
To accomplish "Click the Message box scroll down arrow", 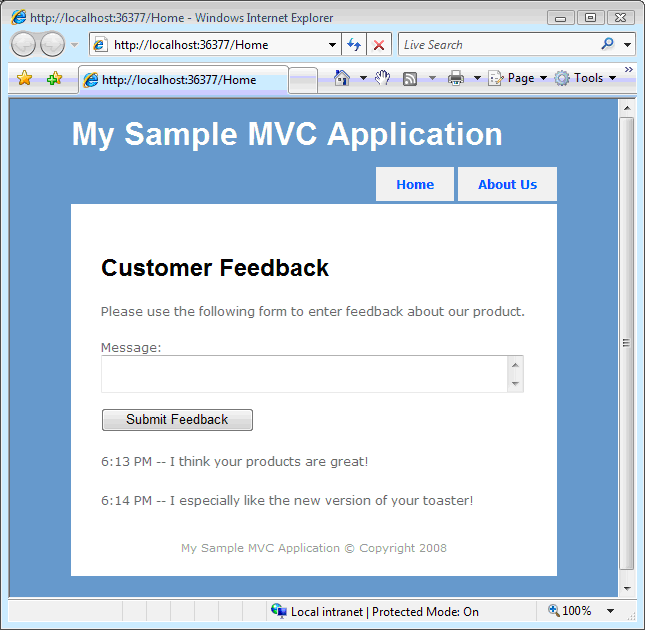I will 515,383.
